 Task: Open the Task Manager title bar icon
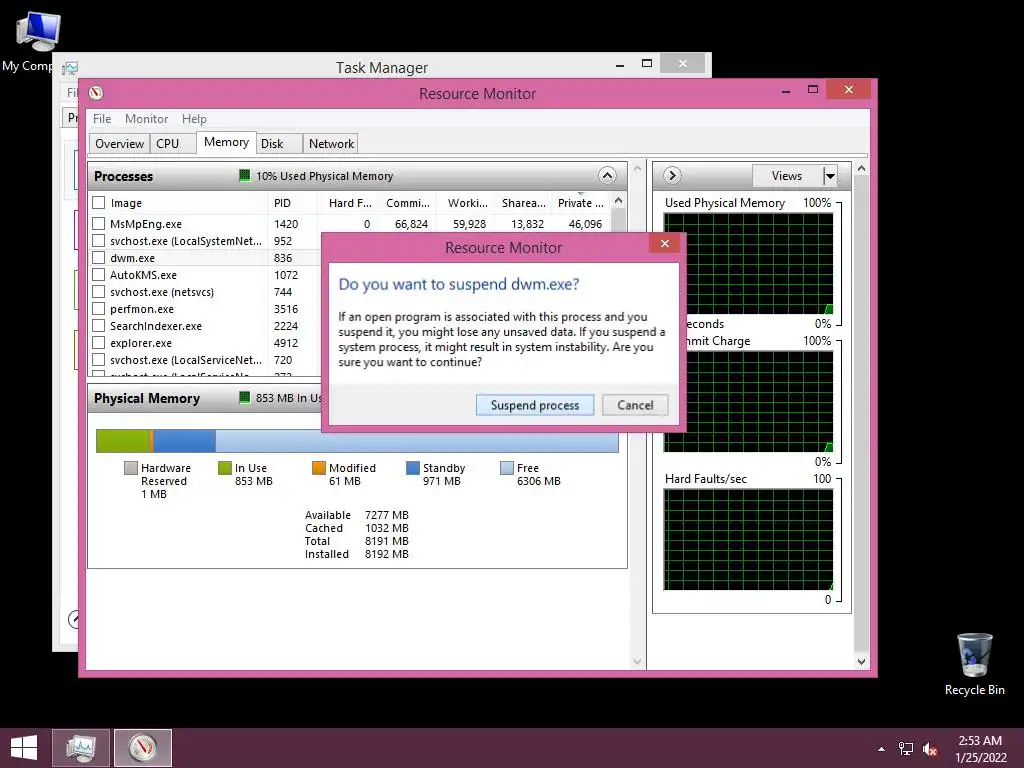click(70, 68)
